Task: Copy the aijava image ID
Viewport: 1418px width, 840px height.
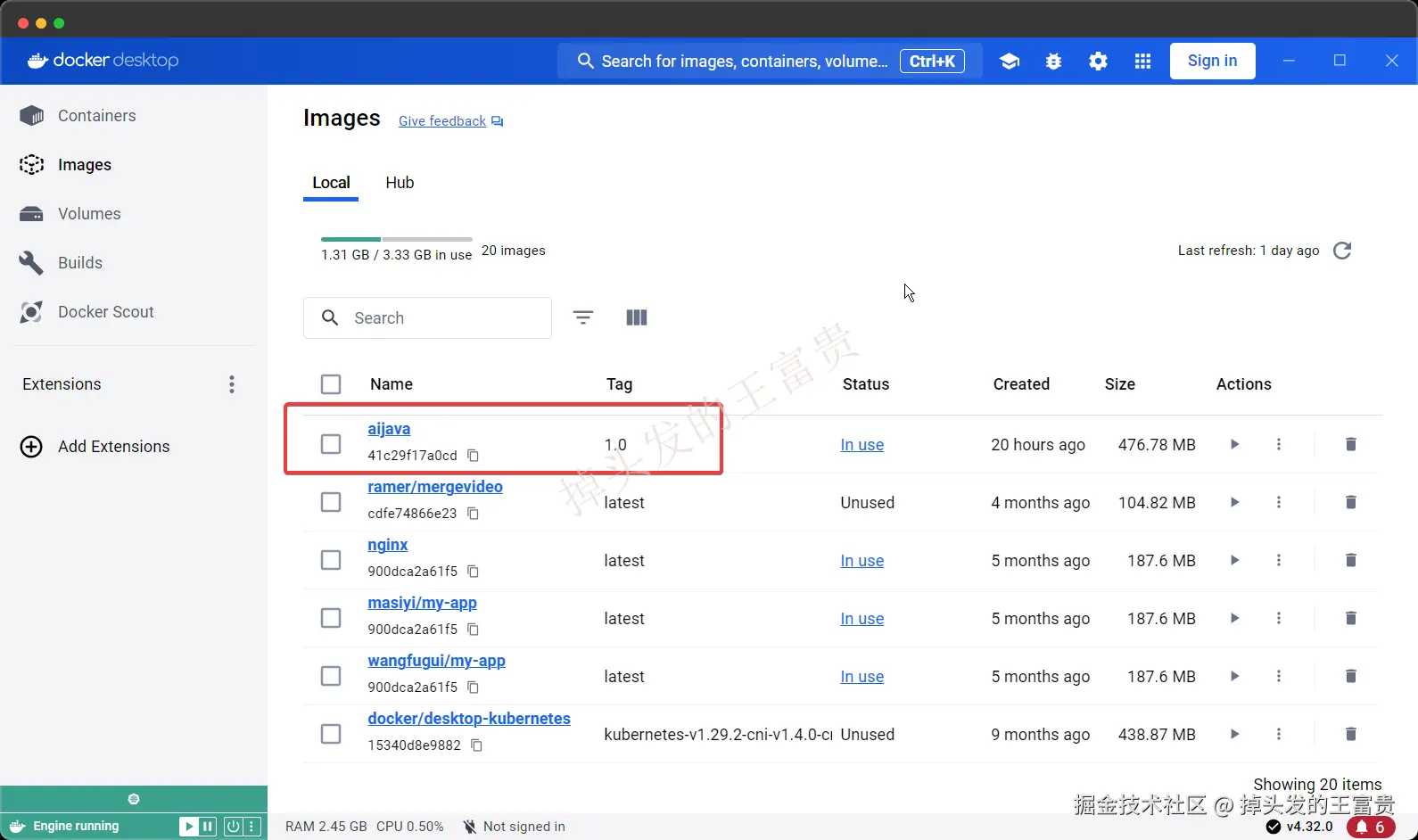Action: tap(474, 456)
